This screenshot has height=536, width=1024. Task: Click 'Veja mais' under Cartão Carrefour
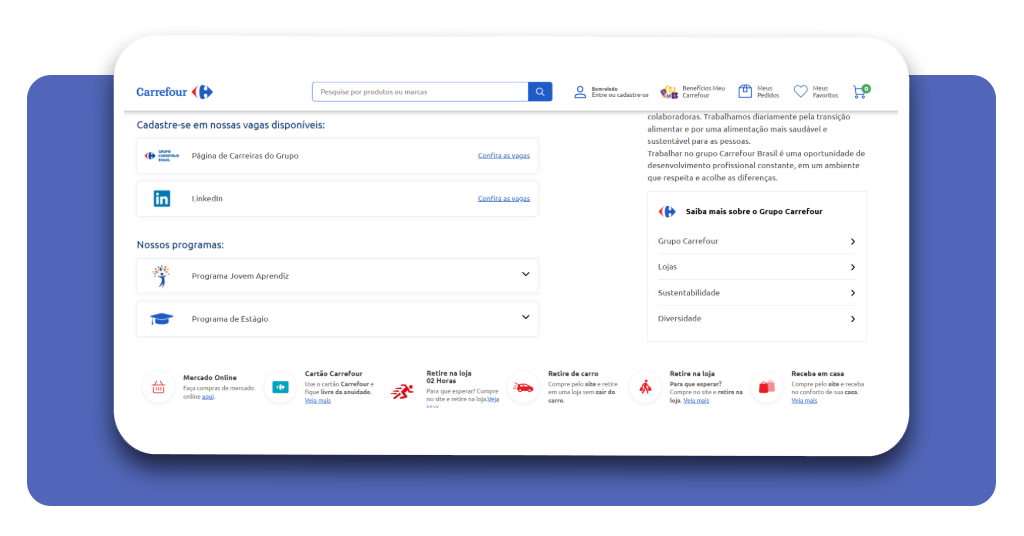[x=317, y=401]
